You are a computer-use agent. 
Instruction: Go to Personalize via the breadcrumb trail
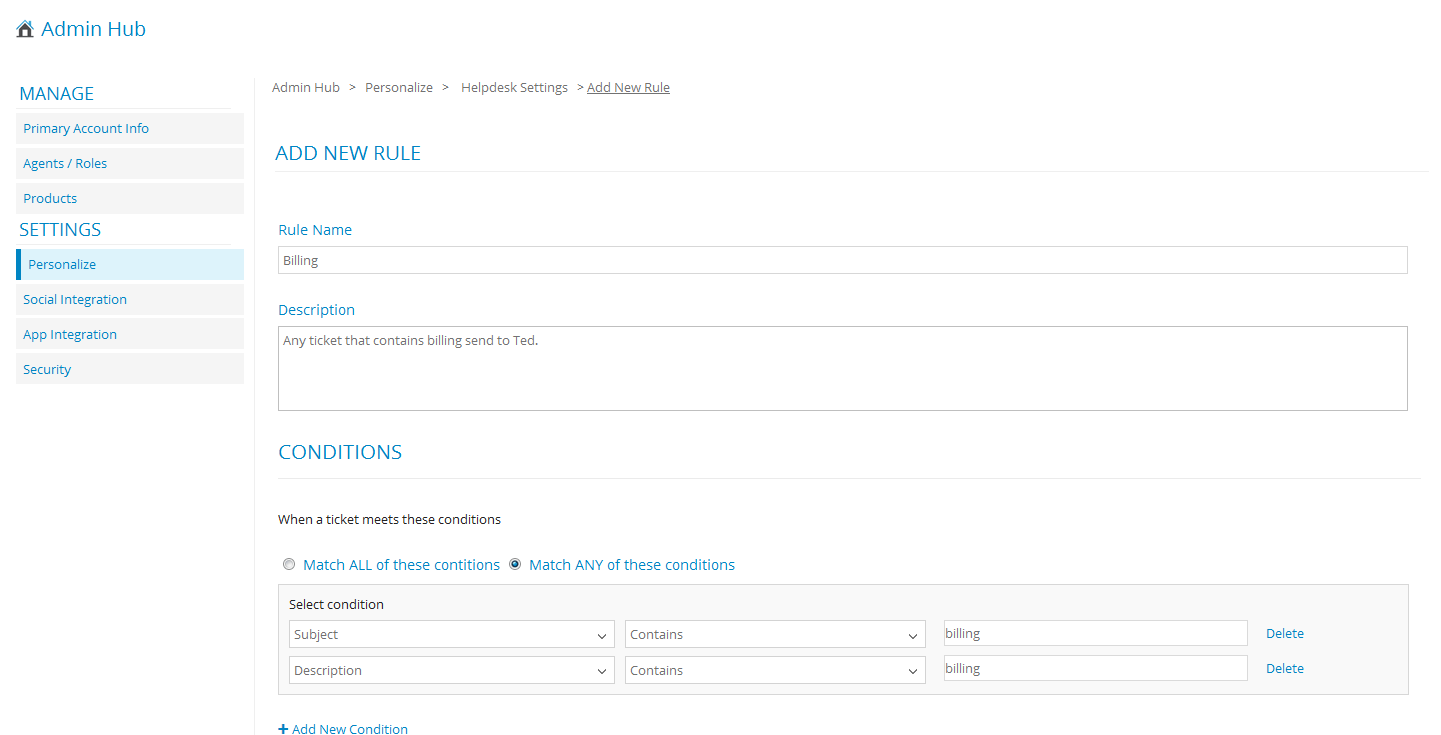[x=398, y=87]
